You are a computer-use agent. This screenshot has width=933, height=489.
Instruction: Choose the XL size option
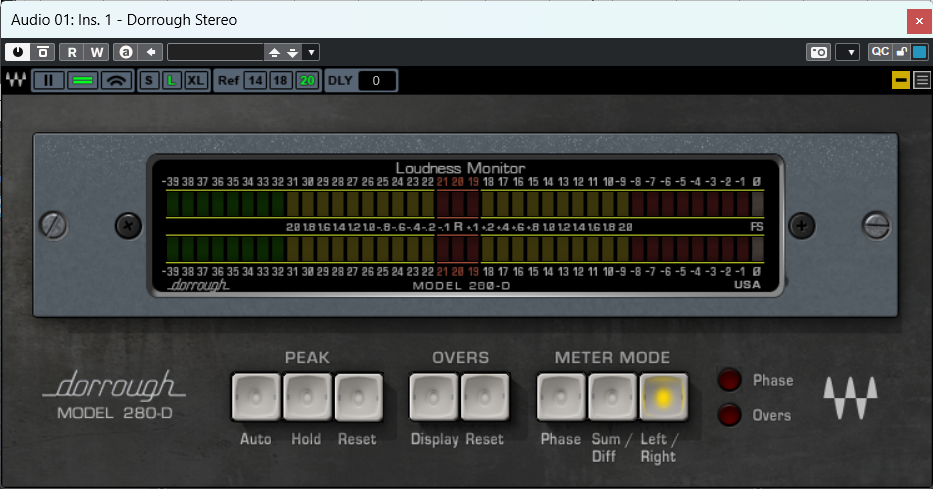pos(195,81)
